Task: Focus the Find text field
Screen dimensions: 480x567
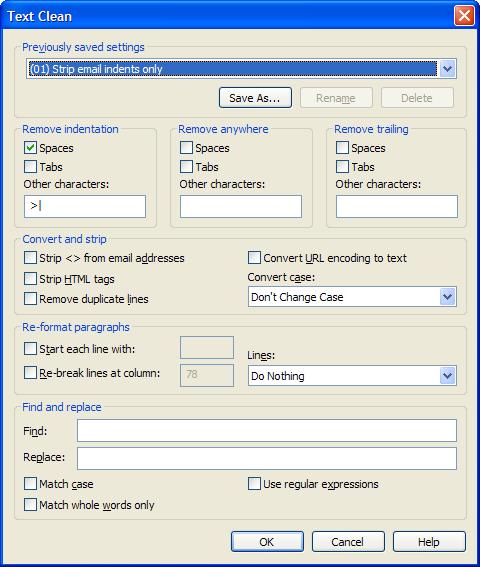Action: point(267,431)
